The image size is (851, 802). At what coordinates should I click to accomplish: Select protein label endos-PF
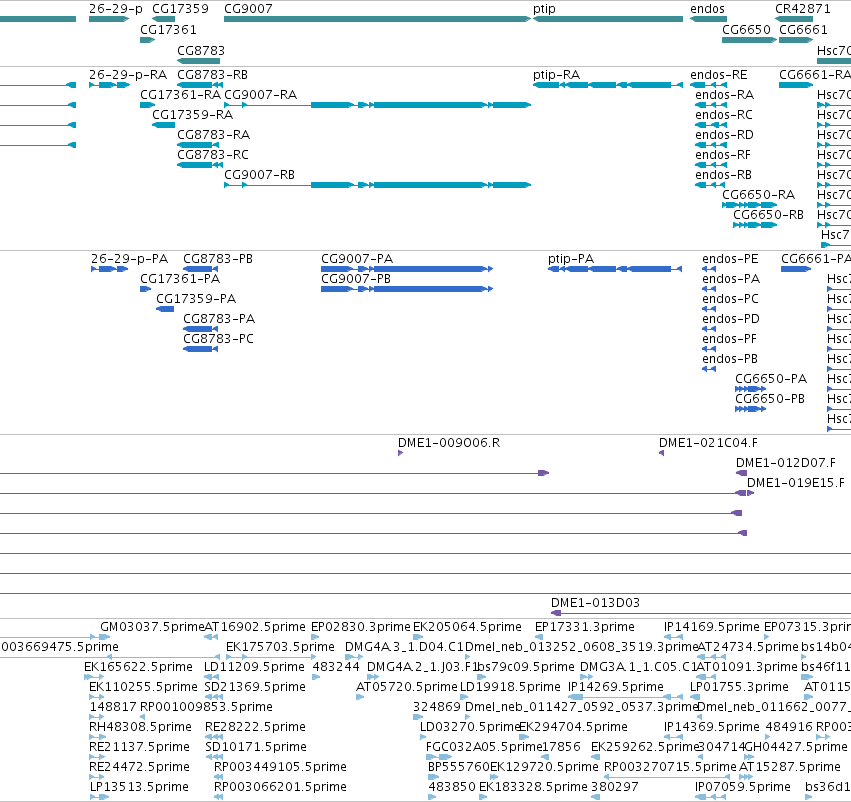pos(729,339)
